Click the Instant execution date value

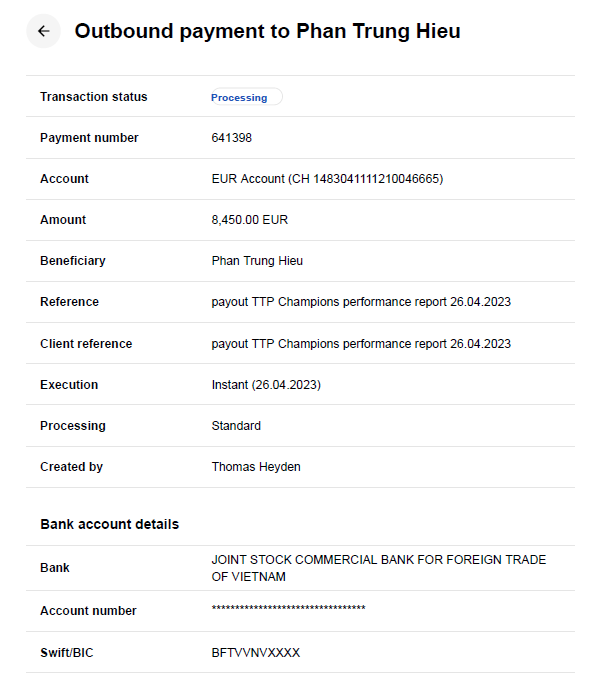266,385
